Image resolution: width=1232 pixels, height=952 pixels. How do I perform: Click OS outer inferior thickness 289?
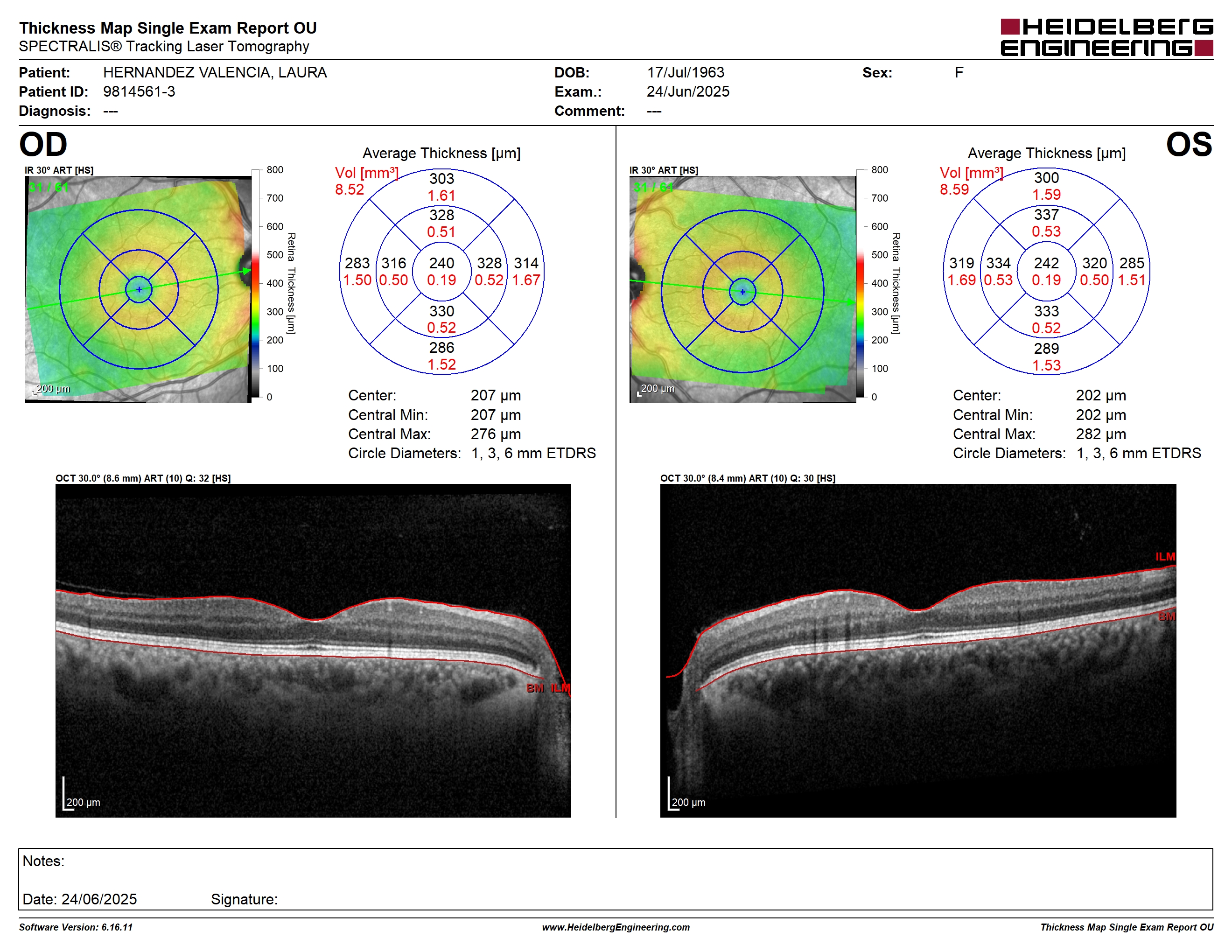pyautogui.click(x=1046, y=349)
